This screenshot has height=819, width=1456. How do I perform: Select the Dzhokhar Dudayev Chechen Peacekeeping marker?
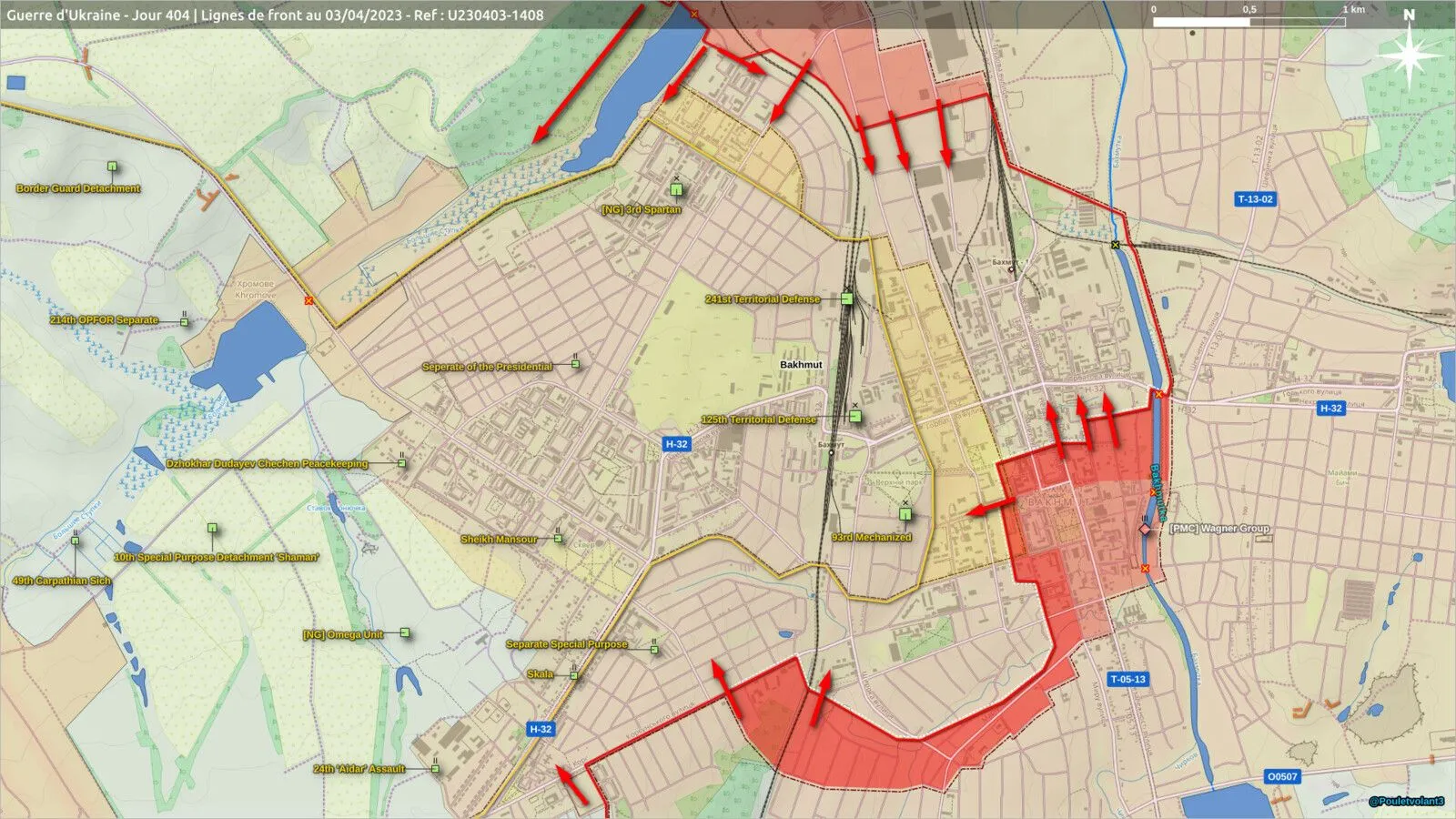[x=401, y=463]
